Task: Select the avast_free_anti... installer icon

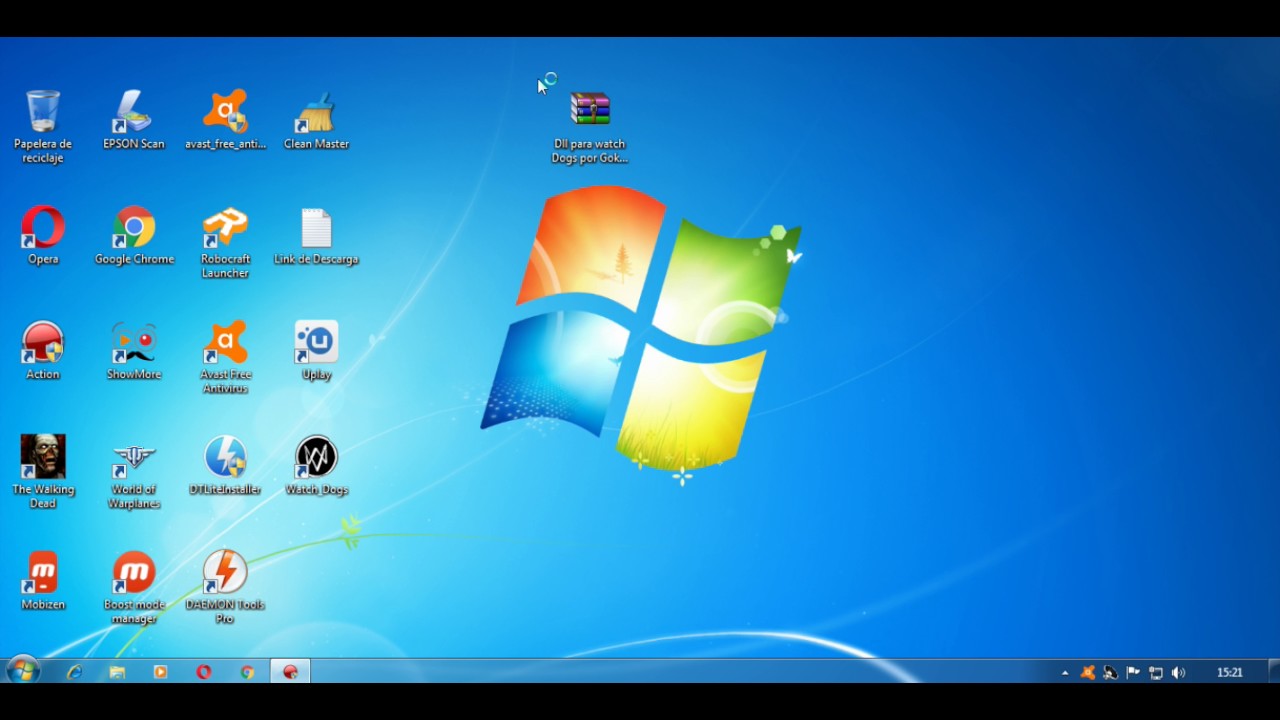Action: tap(225, 119)
